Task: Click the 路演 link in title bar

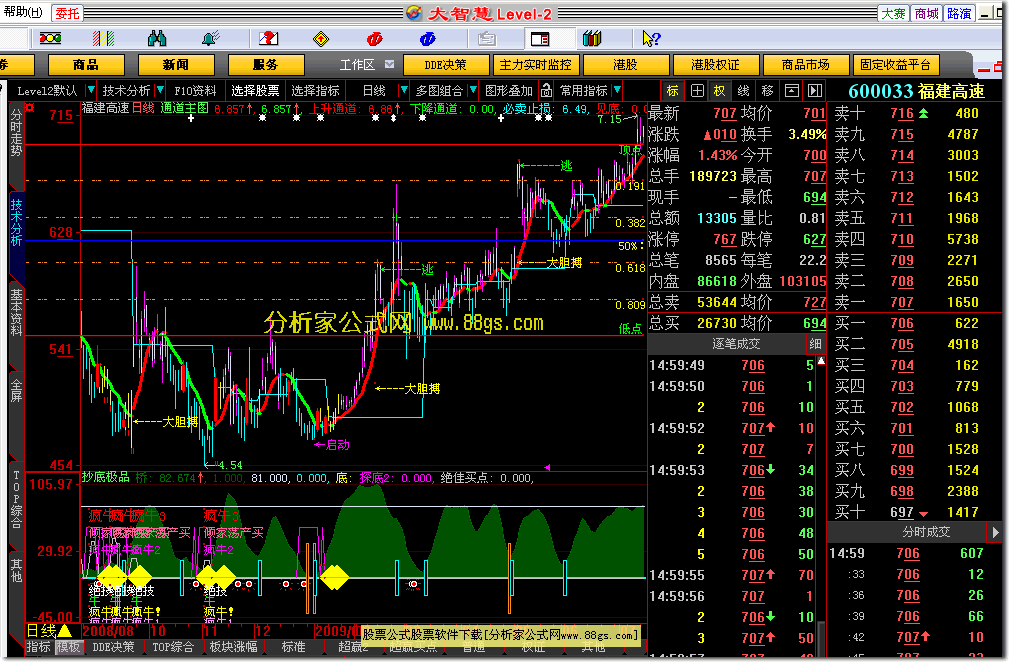Action: [959, 13]
